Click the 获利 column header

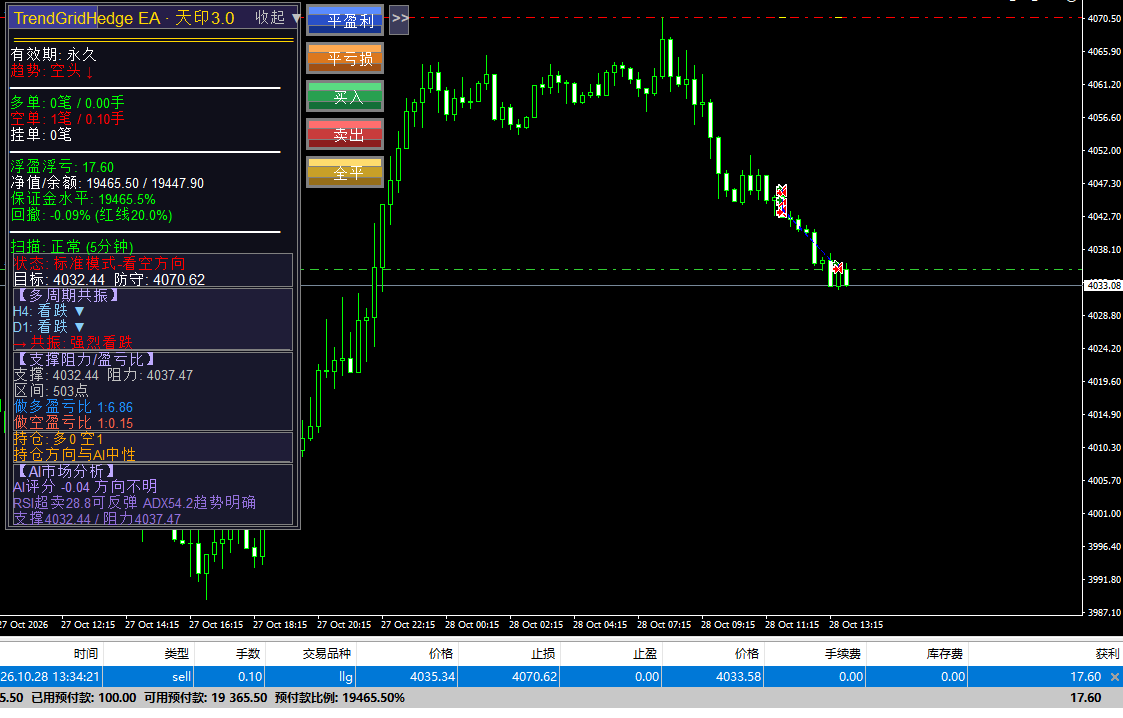pyautogui.click(x=1107, y=654)
